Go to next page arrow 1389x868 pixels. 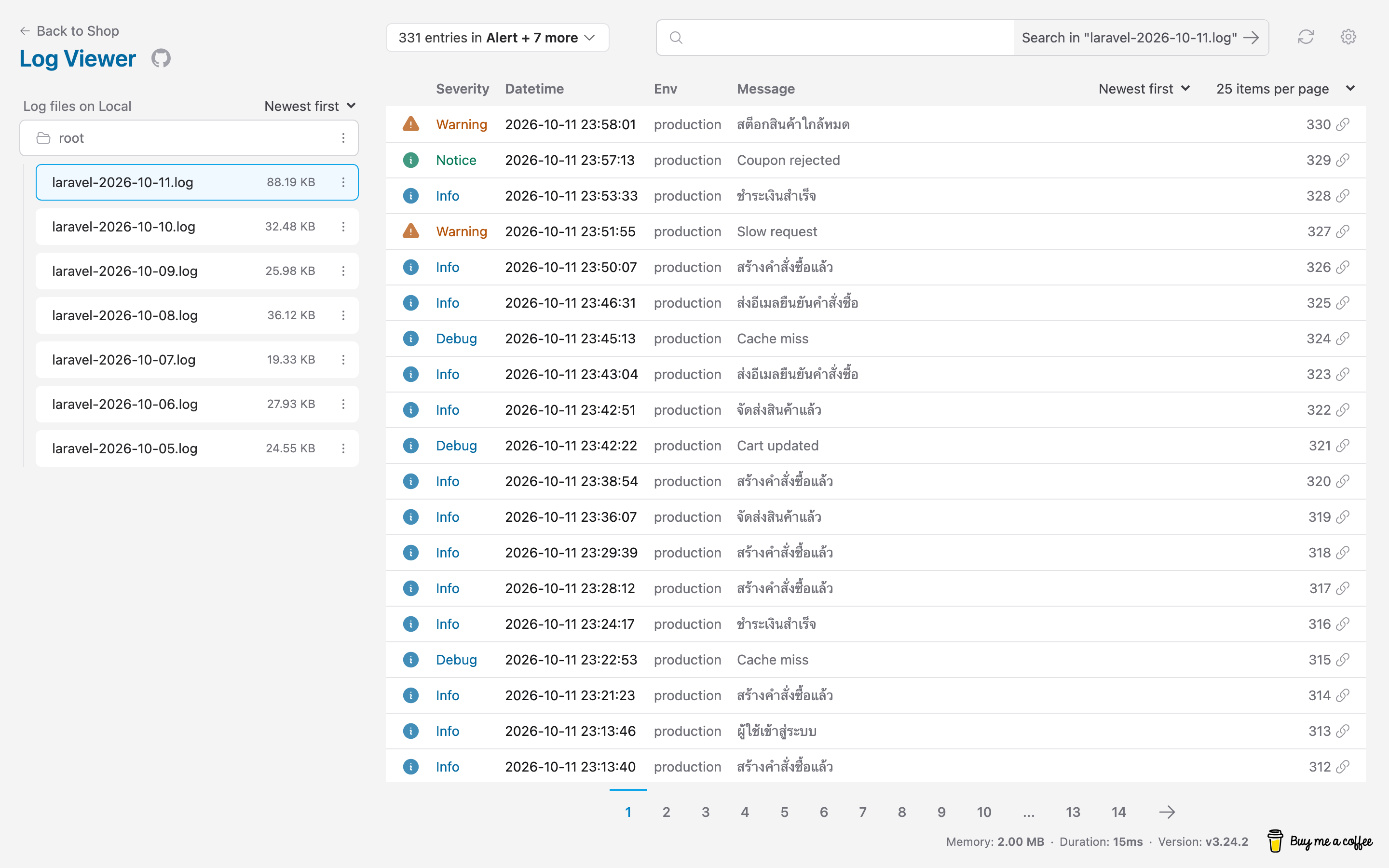point(1167,812)
